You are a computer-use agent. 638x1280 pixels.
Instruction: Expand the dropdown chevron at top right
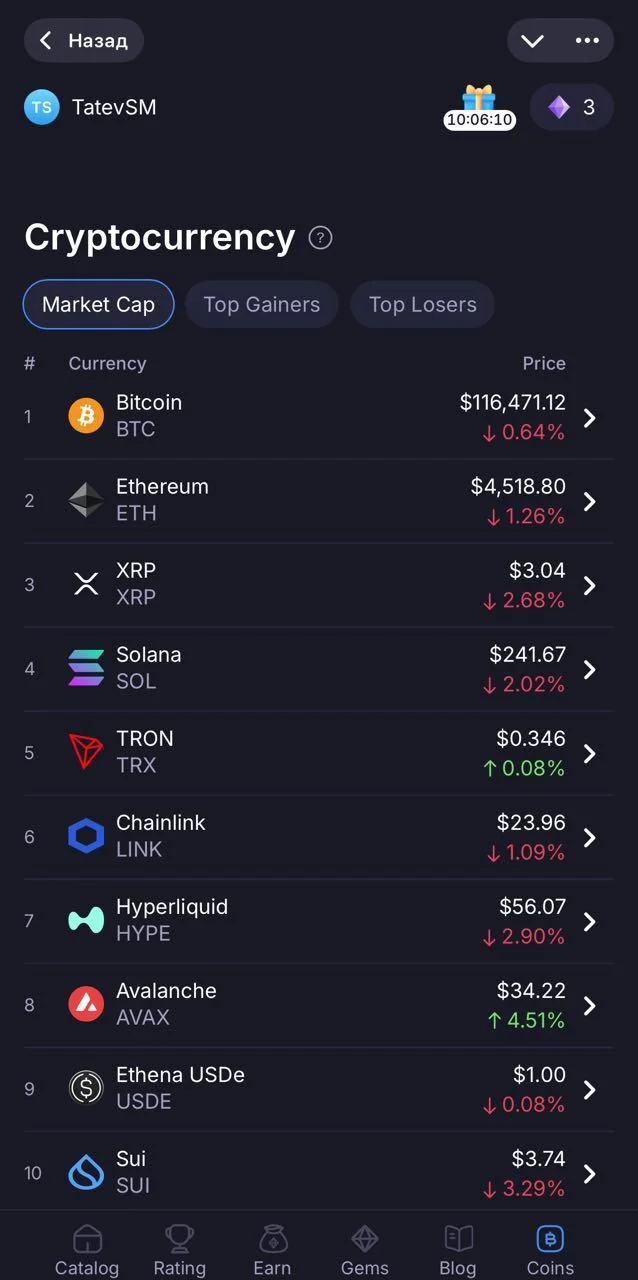click(x=532, y=41)
